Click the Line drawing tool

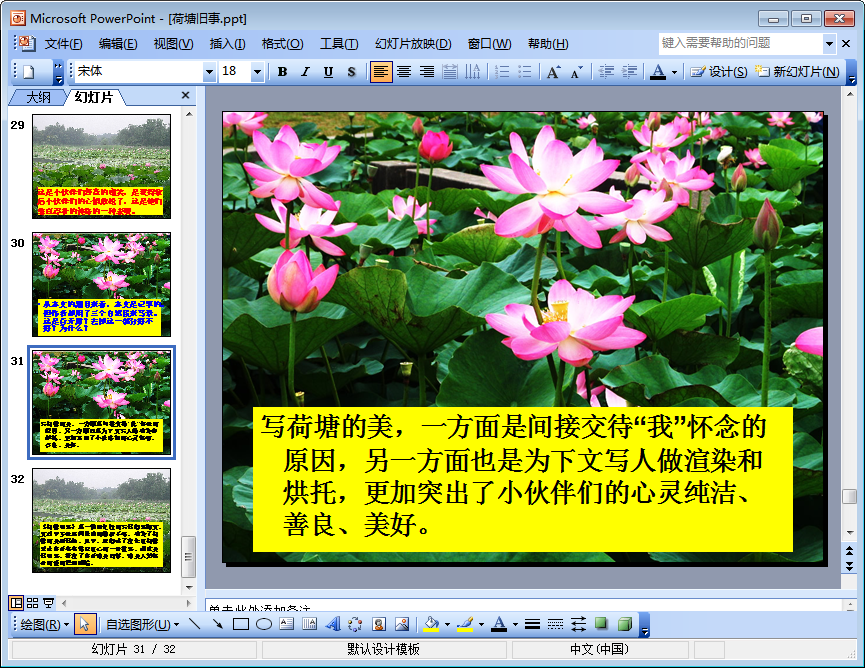click(x=194, y=624)
